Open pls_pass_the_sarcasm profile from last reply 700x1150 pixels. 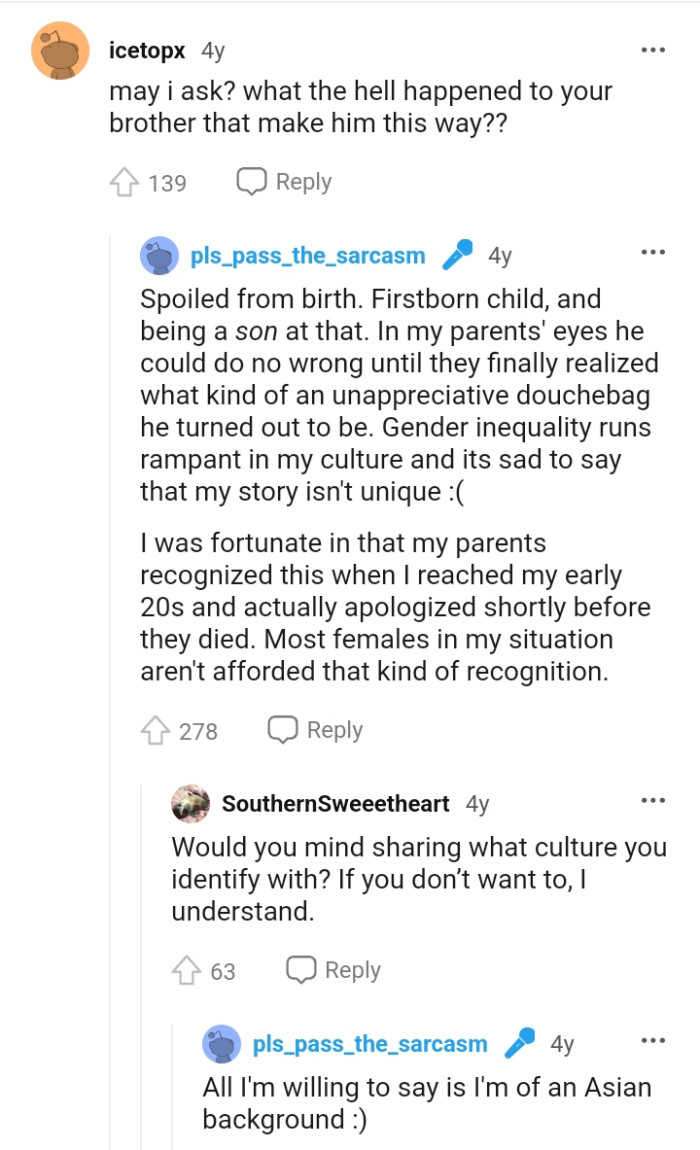tap(370, 1044)
